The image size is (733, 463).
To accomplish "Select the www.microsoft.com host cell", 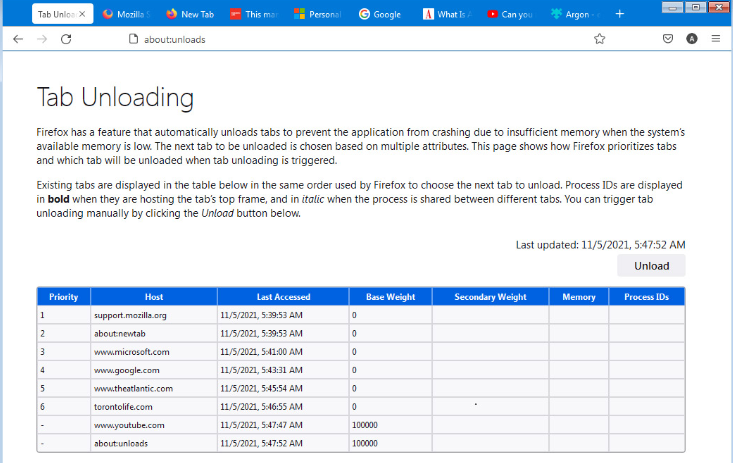I will click(x=154, y=351).
